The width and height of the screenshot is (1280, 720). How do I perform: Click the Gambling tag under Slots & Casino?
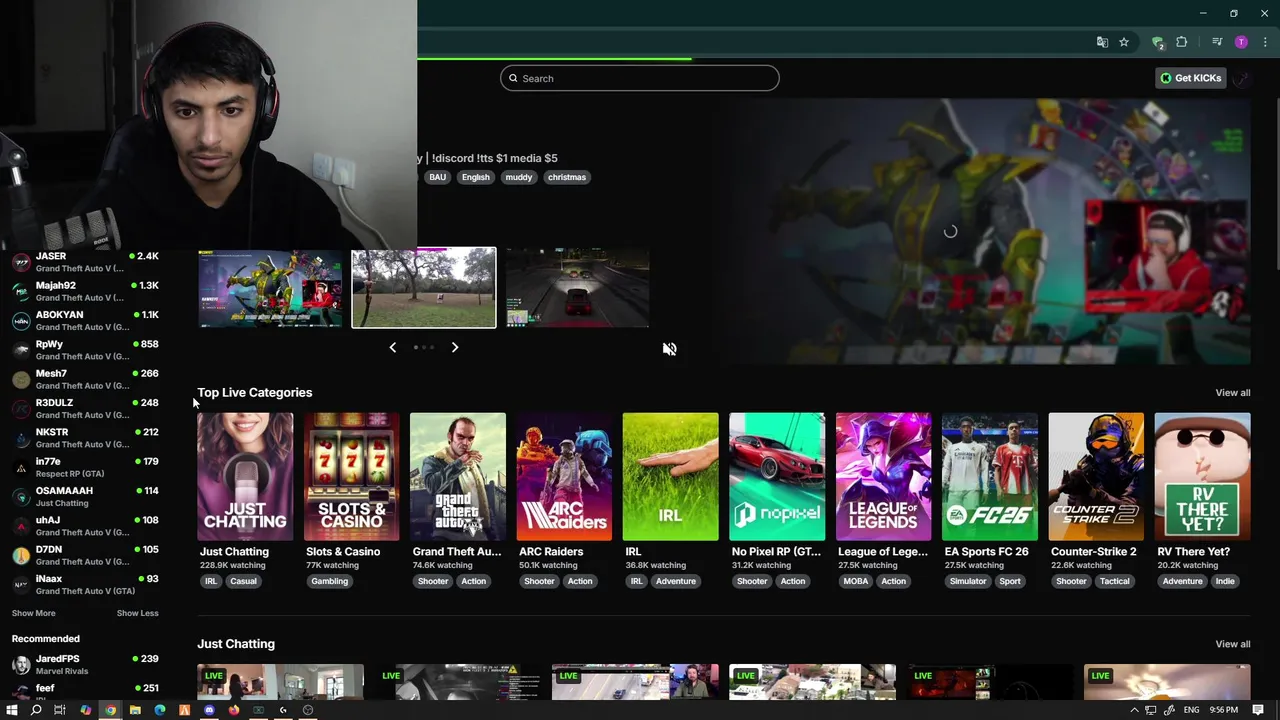[x=329, y=581]
